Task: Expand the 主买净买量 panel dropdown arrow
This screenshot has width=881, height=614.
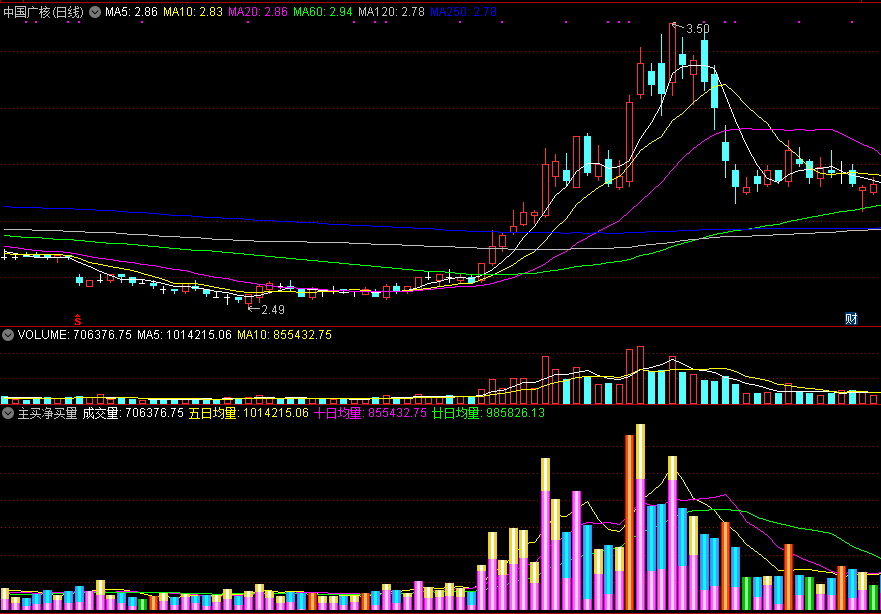Action: (8, 413)
